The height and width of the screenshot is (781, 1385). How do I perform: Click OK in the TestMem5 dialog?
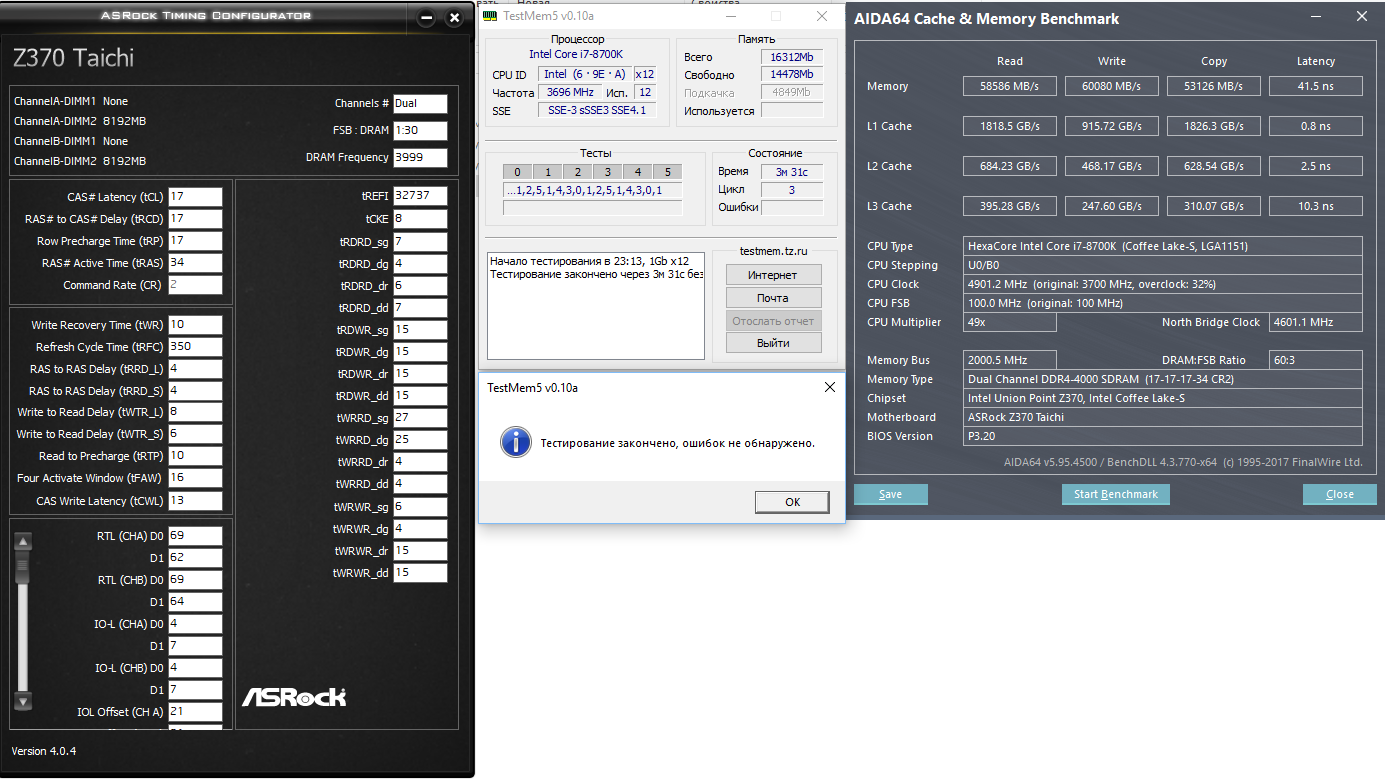click(x=792, y=502)
